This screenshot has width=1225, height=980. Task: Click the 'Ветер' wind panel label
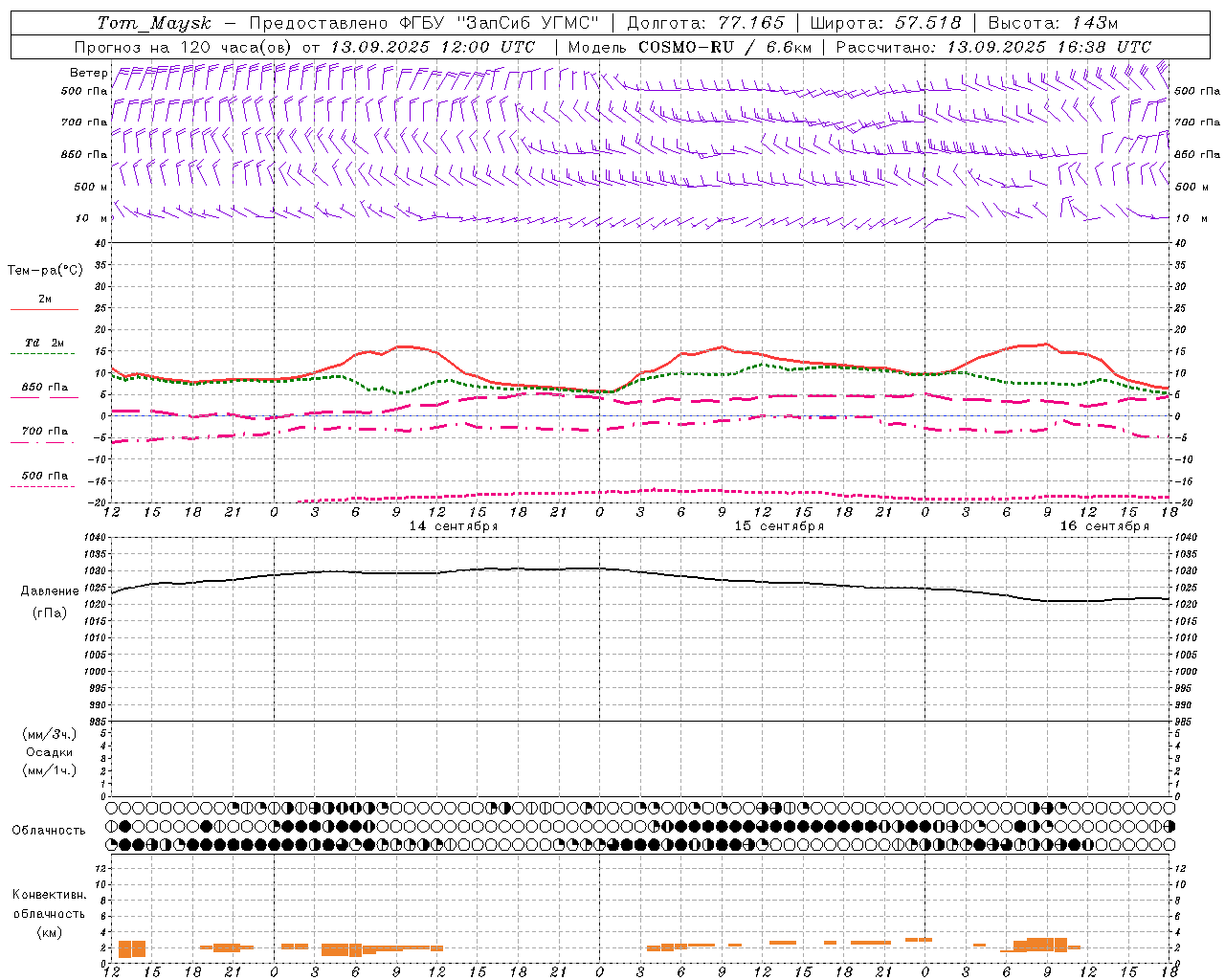tap(88, 73)
